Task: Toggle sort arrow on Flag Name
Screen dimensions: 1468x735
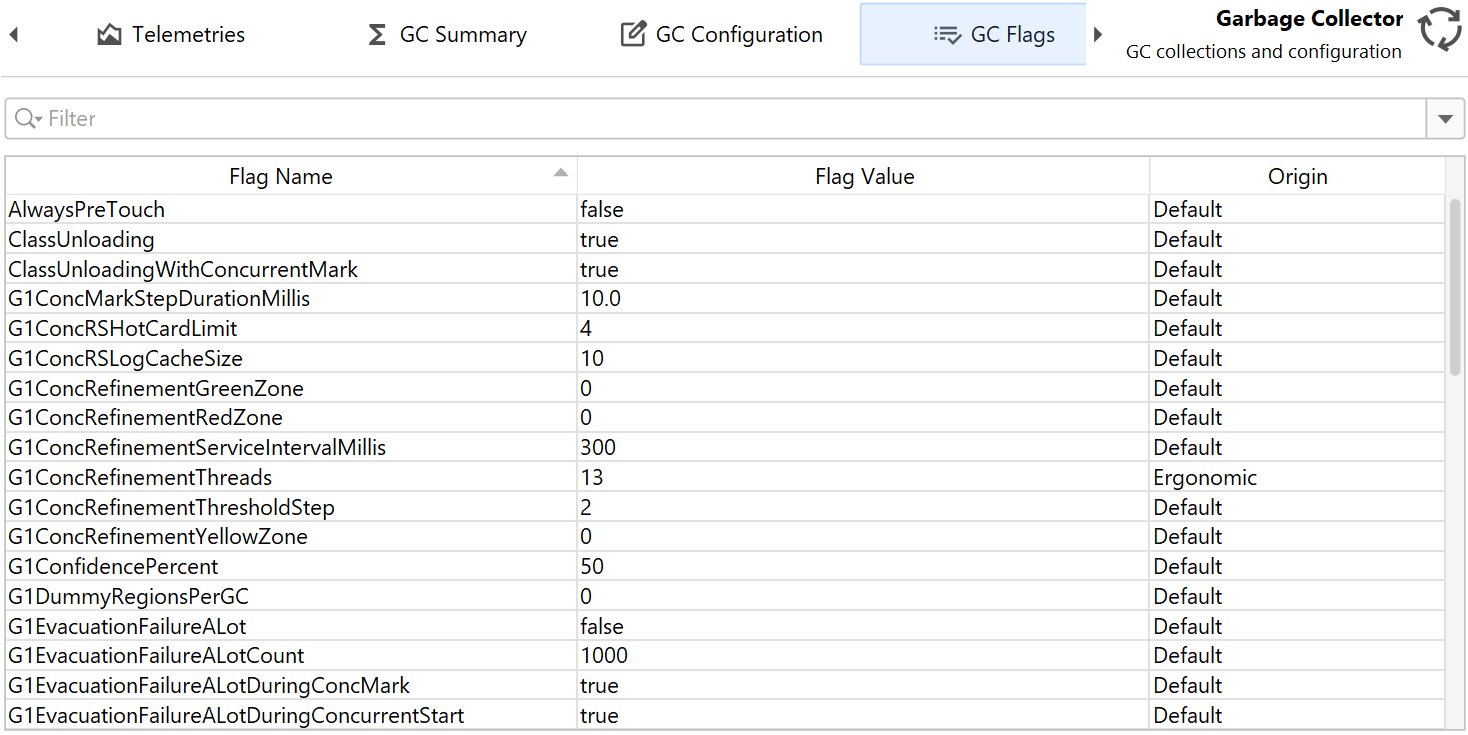Action: pos(561,173)
